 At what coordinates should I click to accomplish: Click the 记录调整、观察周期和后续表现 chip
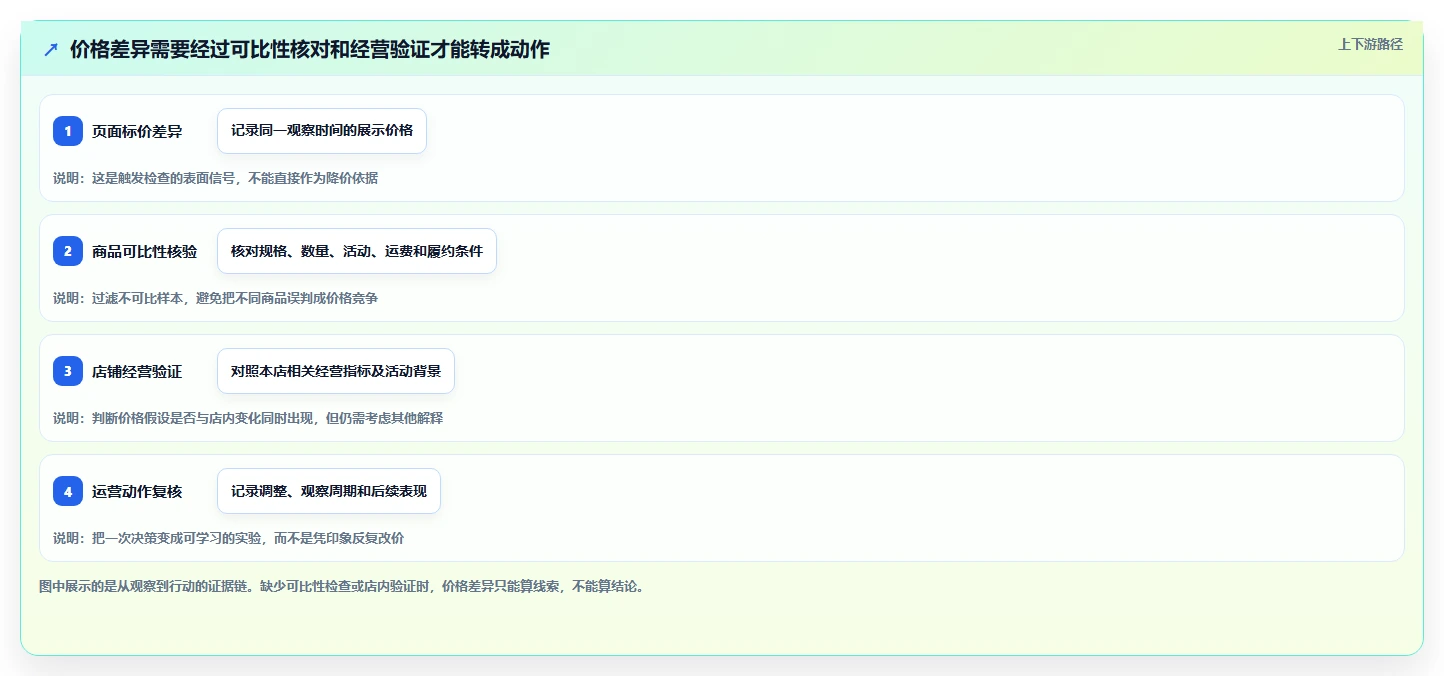[329, 491]
